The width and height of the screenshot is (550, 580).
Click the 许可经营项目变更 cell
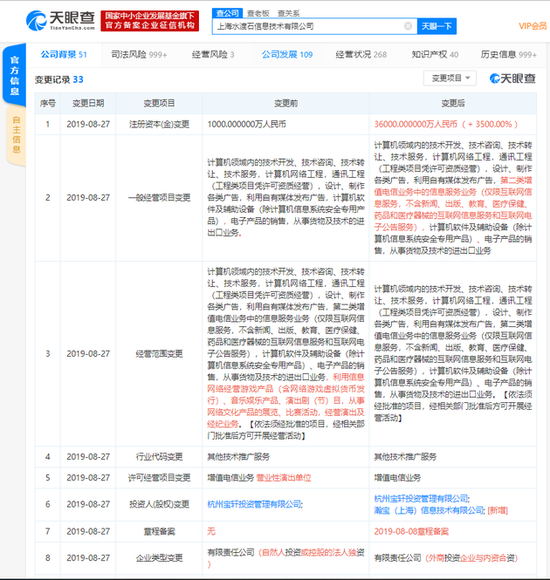pos(159,478)
